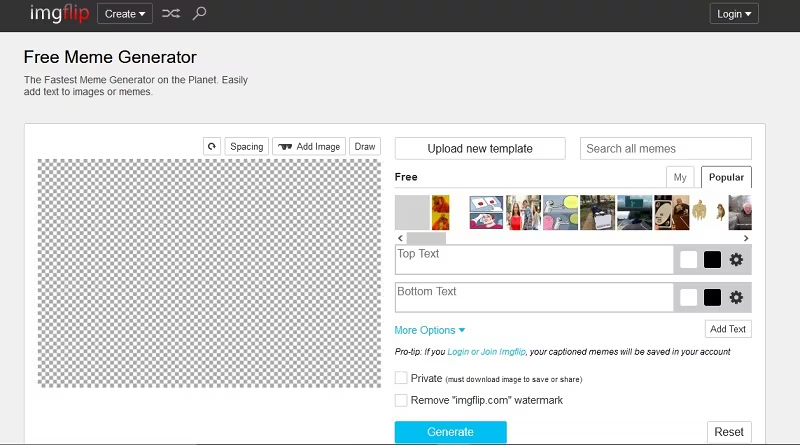Check Remove imgflip.com watermark option
Screen dimensions: 800x445
[401, 400]
